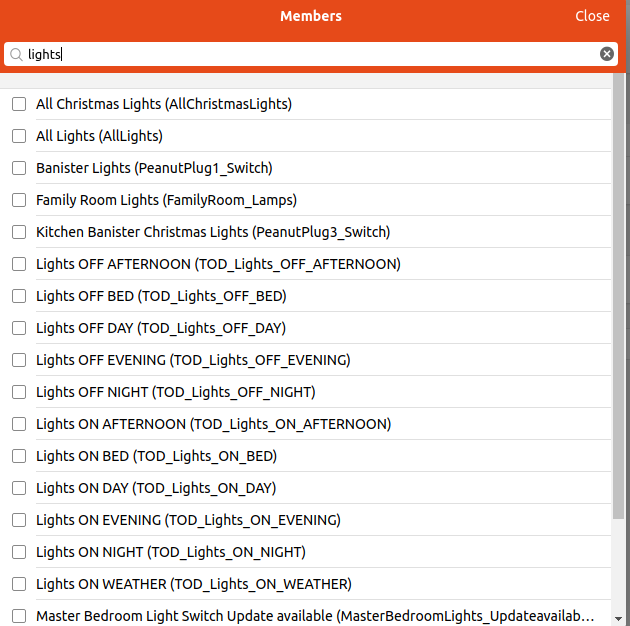The image size is (630, 626).
Task: Select the Lights OFF BED item
Action: coord(19,296)
